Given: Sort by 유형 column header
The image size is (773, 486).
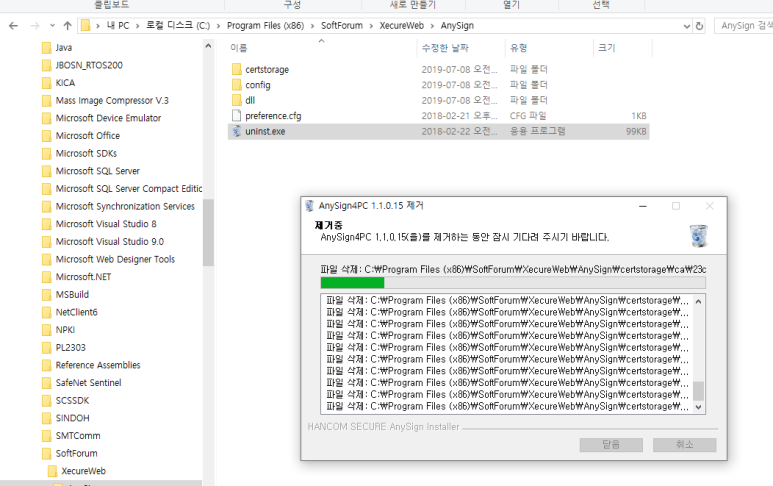Looking at the screenshot, I should (x=518, y=48).
